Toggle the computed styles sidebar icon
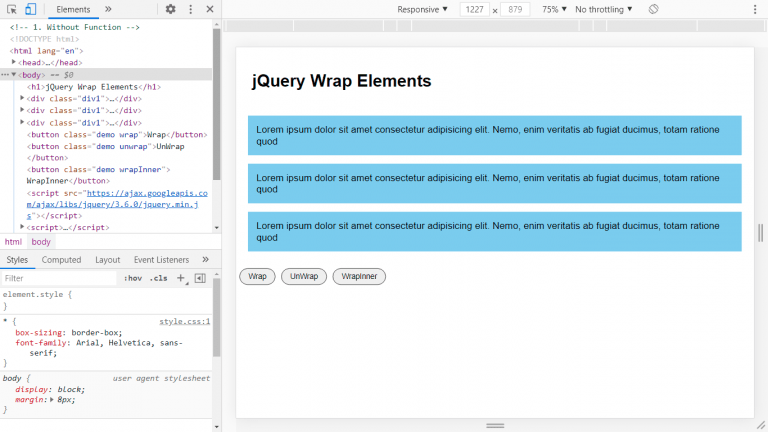 point(200,278)
